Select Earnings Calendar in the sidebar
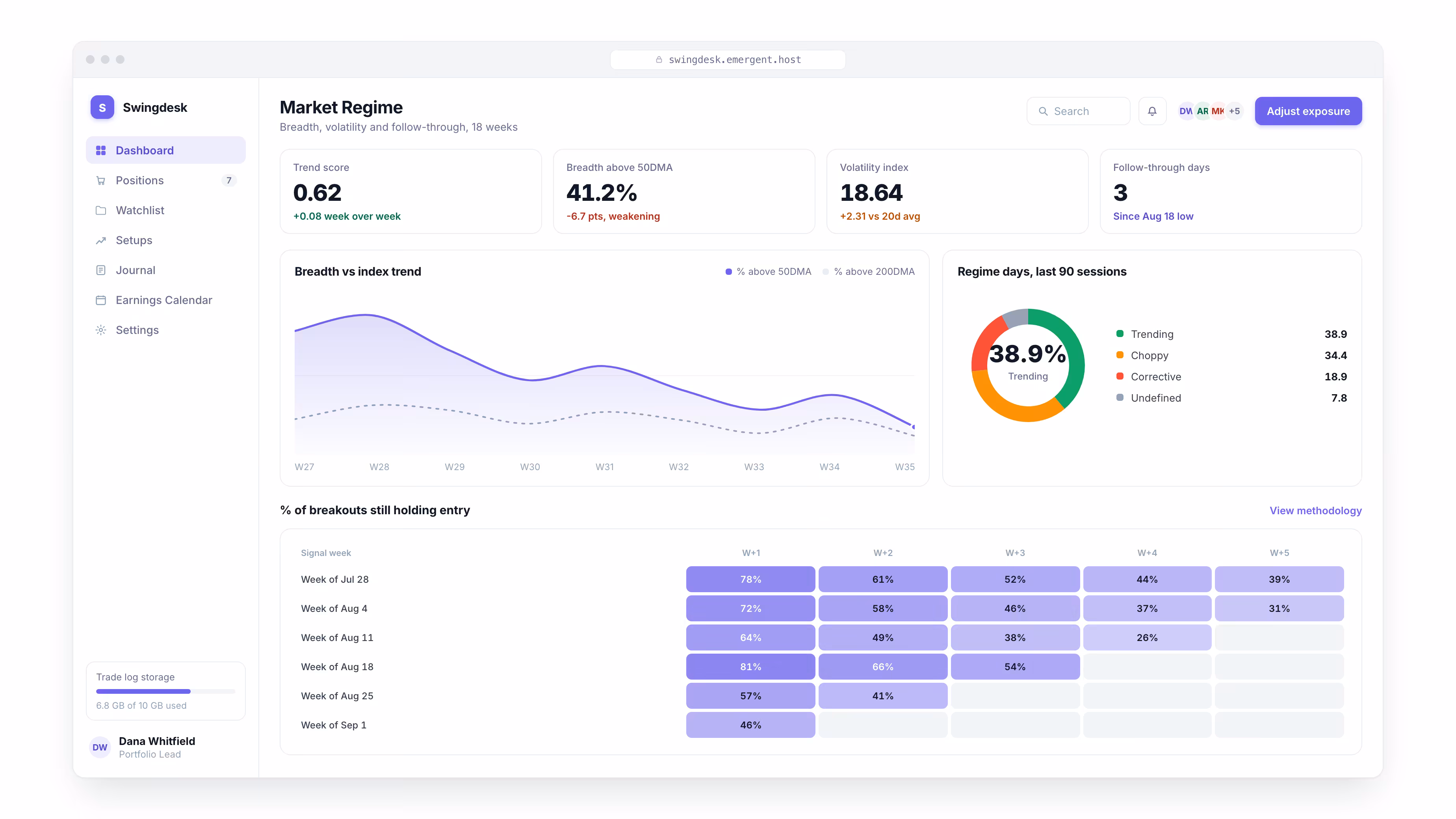Image resolution: width=1456 pixels, height=819 pixels. [165, 300]
